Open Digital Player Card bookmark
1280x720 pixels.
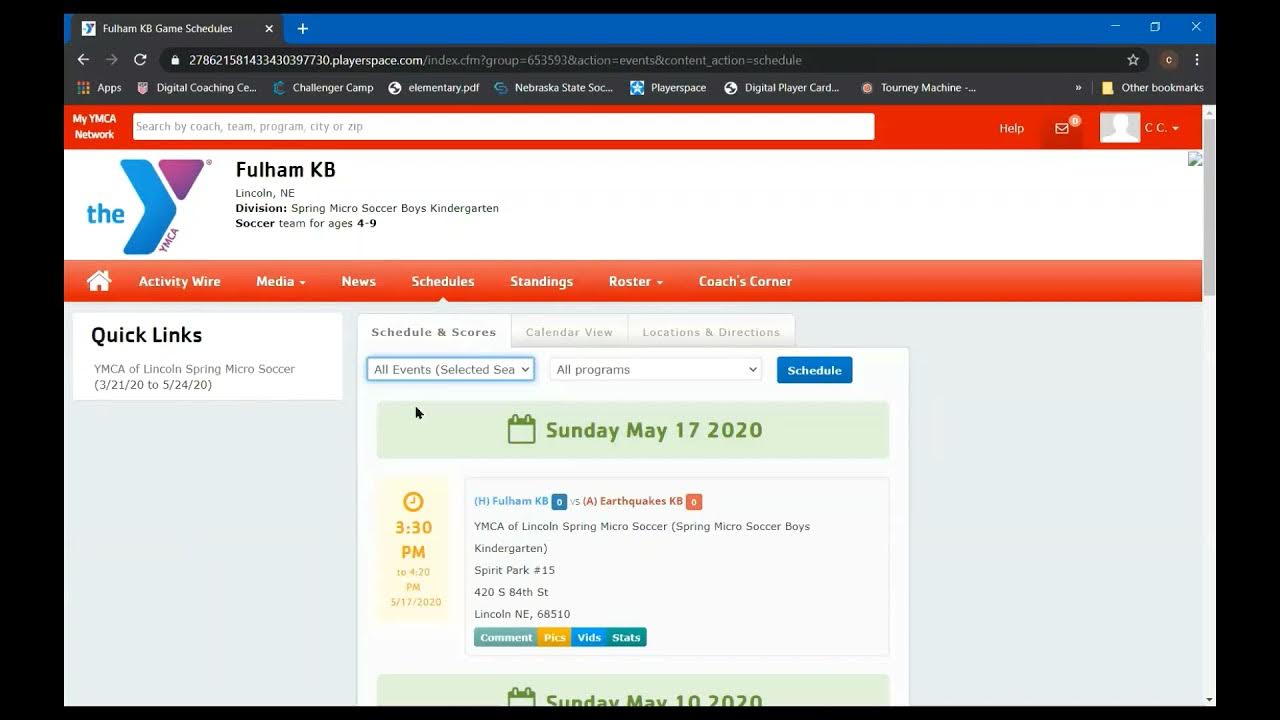point(782,88)
